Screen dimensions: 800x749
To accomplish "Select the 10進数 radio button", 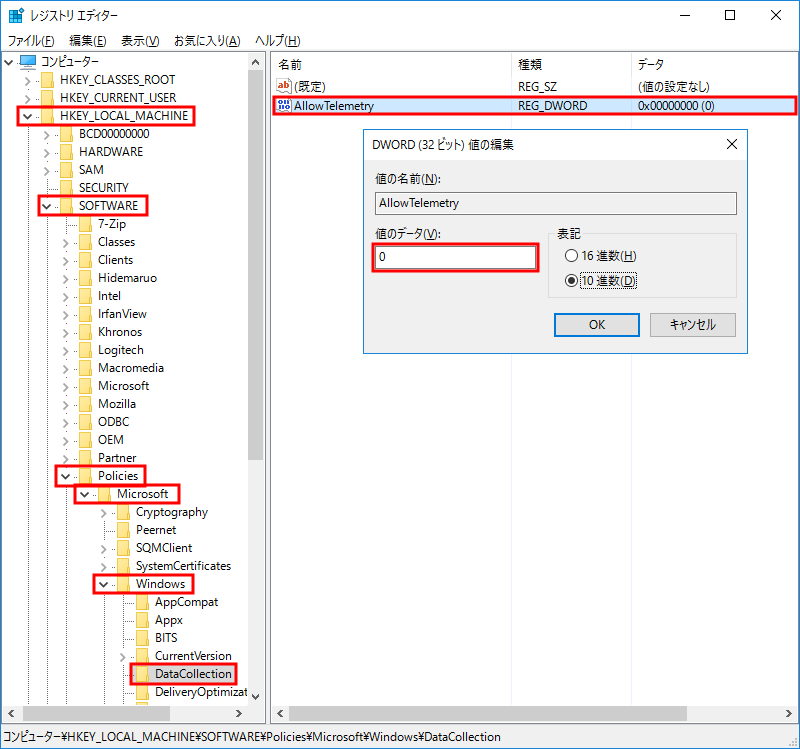I will point(571,279).
